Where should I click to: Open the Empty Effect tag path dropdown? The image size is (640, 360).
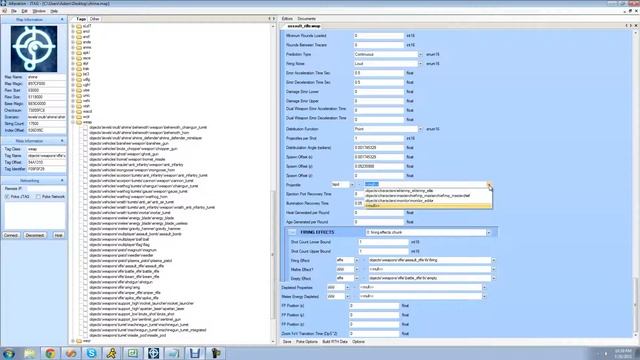pos(493,278)
